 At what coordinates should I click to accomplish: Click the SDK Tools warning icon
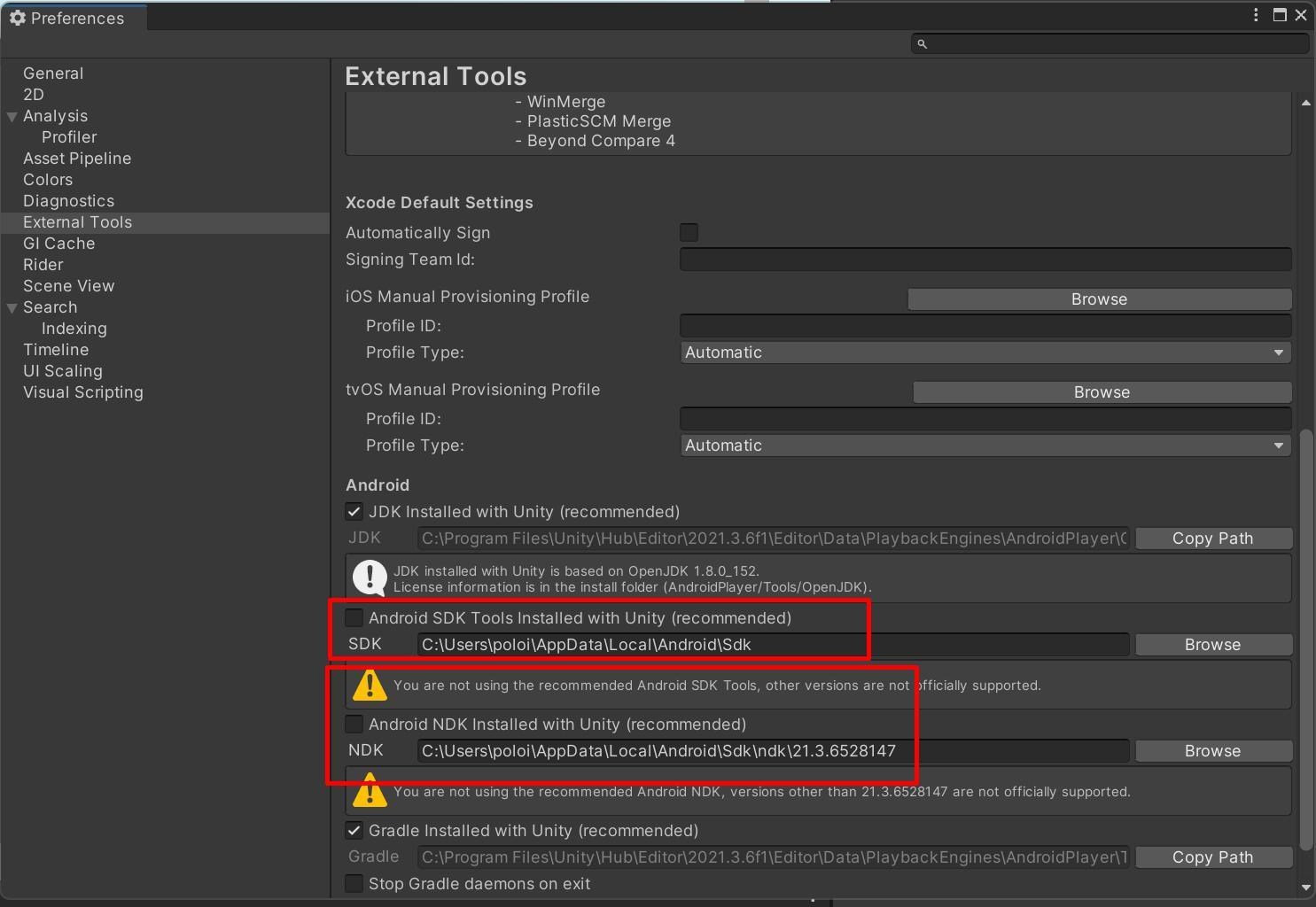pyautogui.click(x=370, y=684)
